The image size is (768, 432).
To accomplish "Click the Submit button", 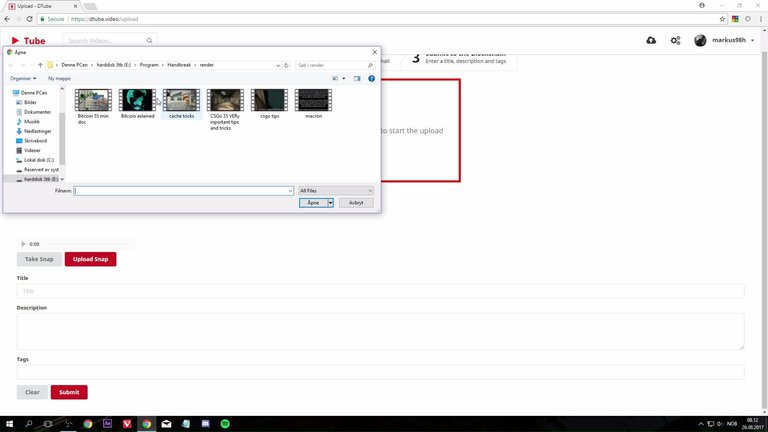I will [x=69, y=392].
